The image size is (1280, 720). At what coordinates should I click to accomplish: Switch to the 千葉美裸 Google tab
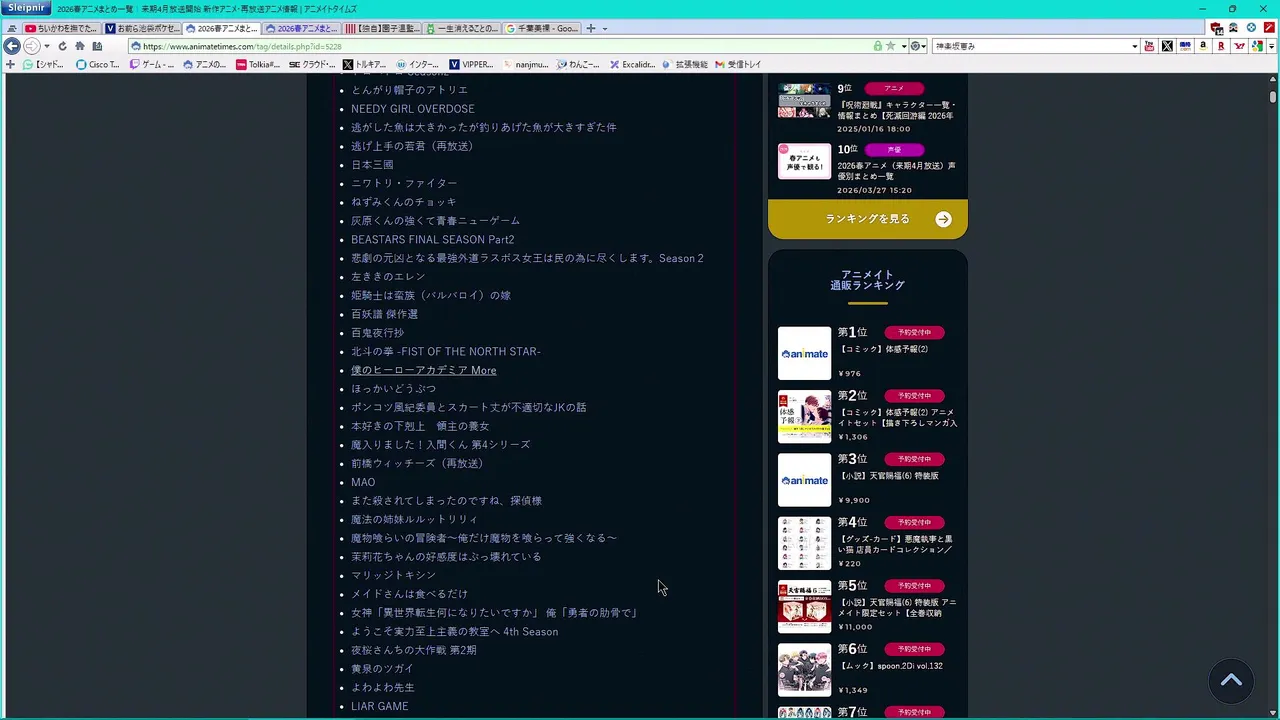click(541, 28)
